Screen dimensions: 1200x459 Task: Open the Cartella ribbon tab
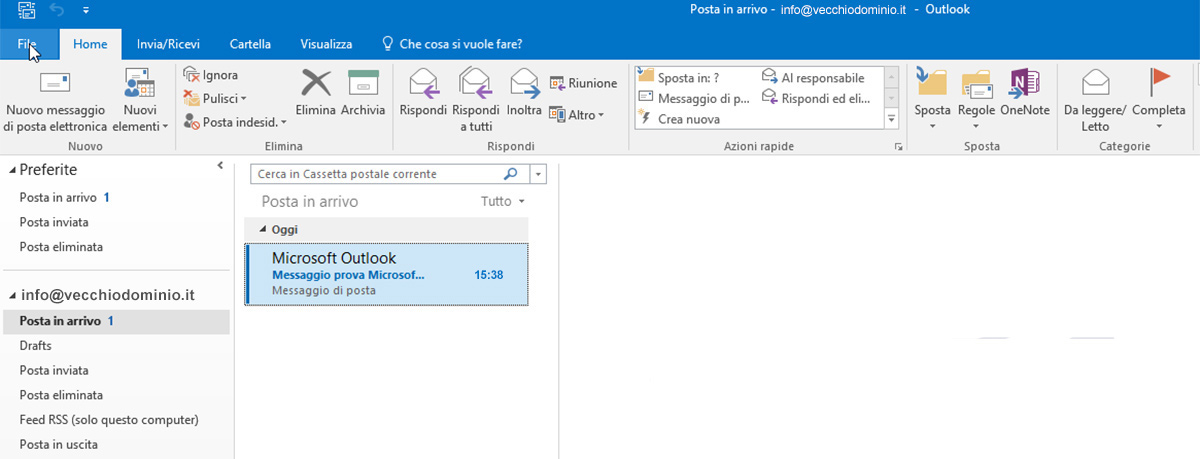[250, 44]
